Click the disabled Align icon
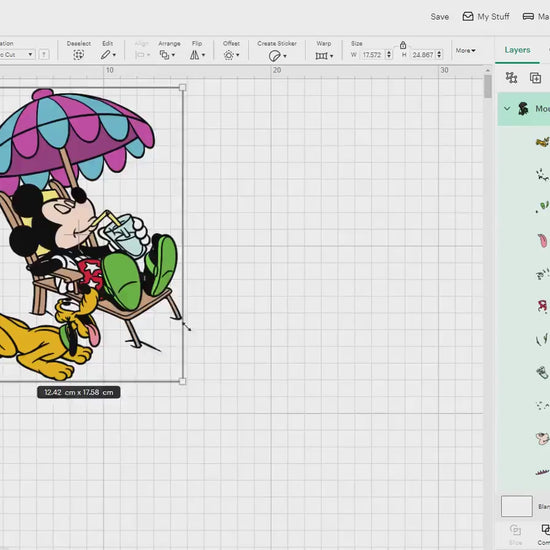Screen dimensions: 550x550 pos(140,55)
